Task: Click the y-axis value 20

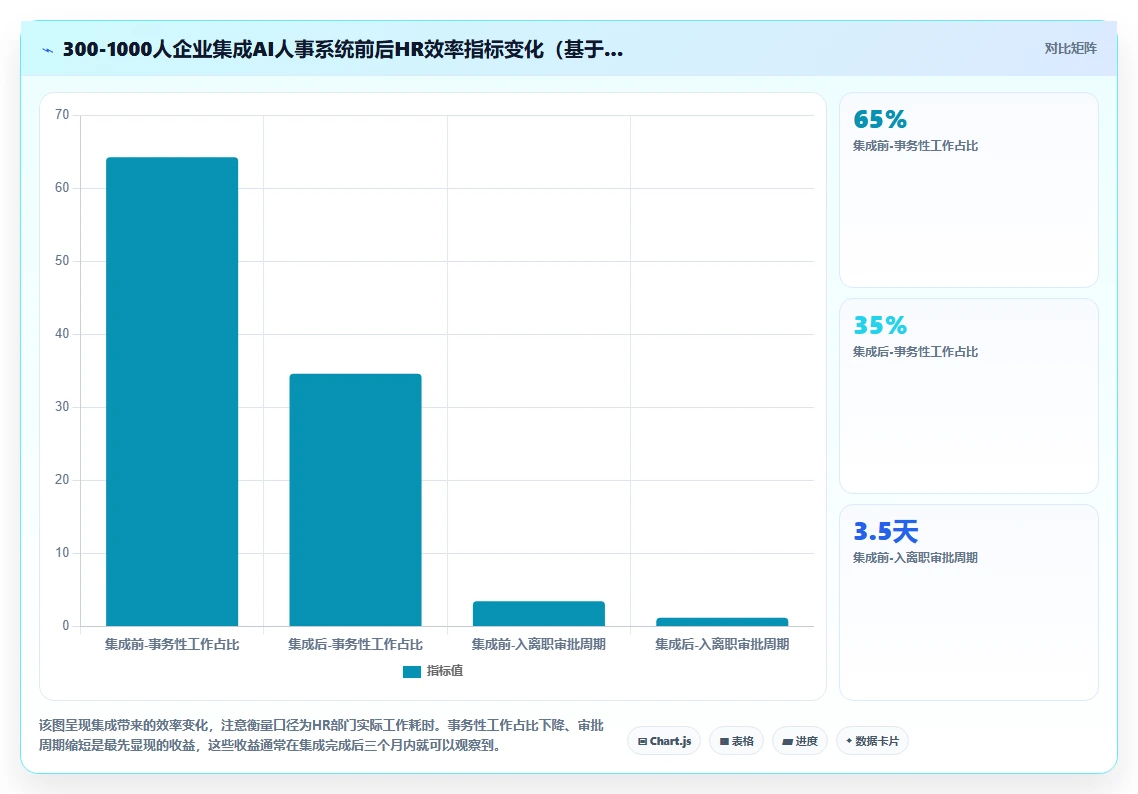Action: (x=62, y=480)
